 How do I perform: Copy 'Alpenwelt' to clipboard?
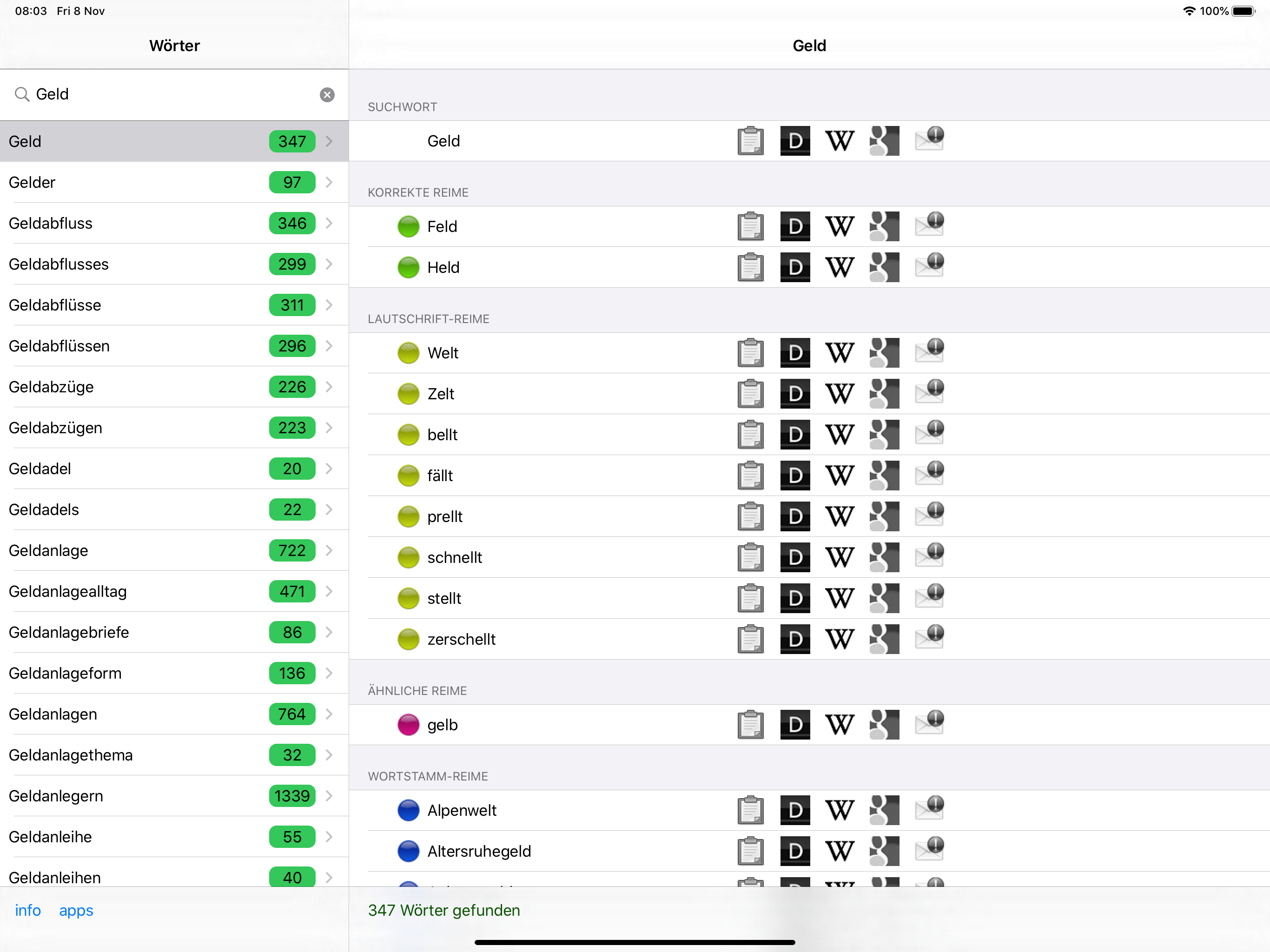click(x=750, y=810)
